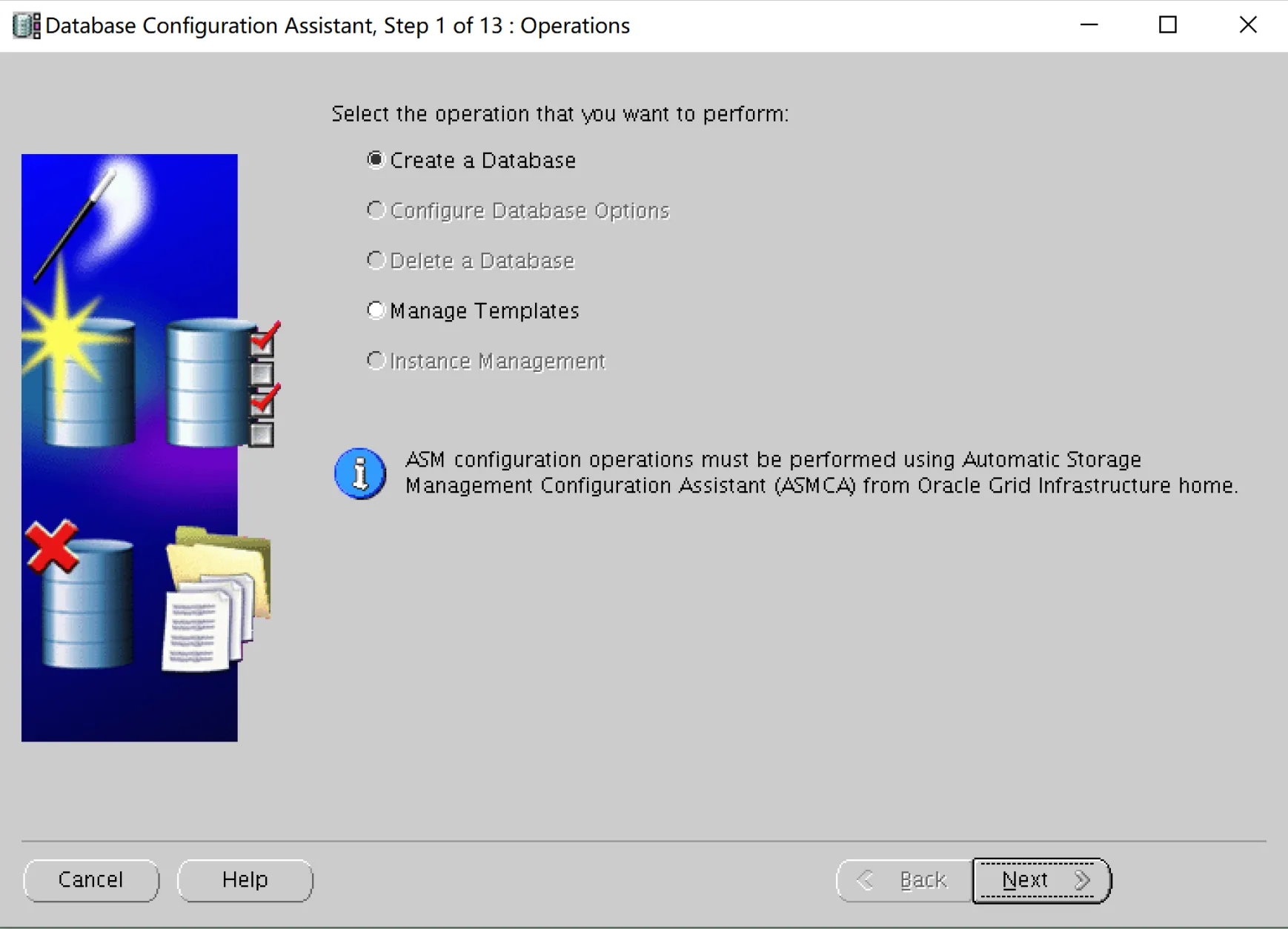Open Help for this wizard step

click(245, 880)
